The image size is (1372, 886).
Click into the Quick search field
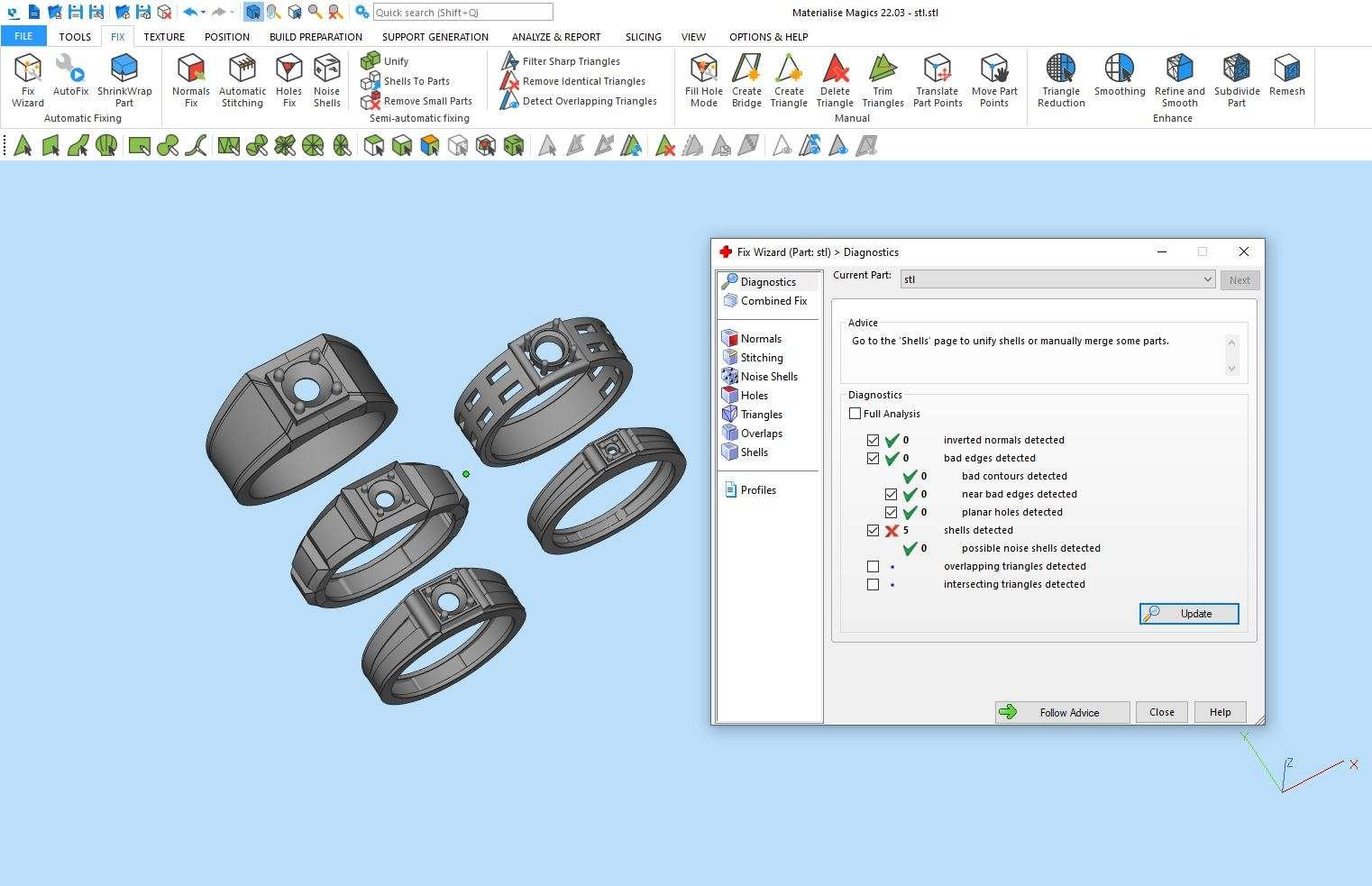[x=462, y=13]
